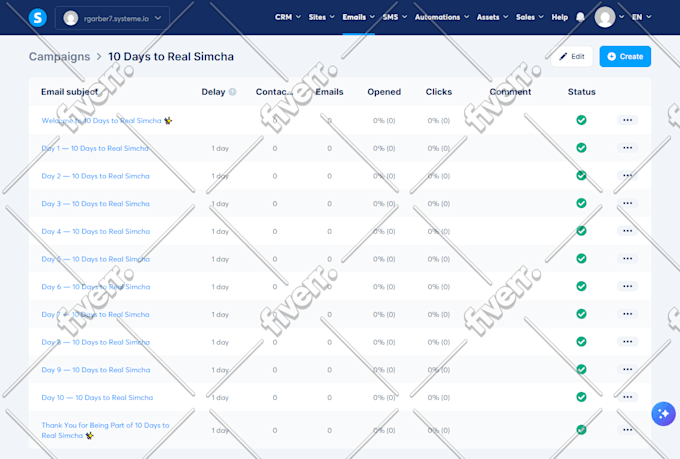Click status checkmark of Day 3 email

[581, 203]
